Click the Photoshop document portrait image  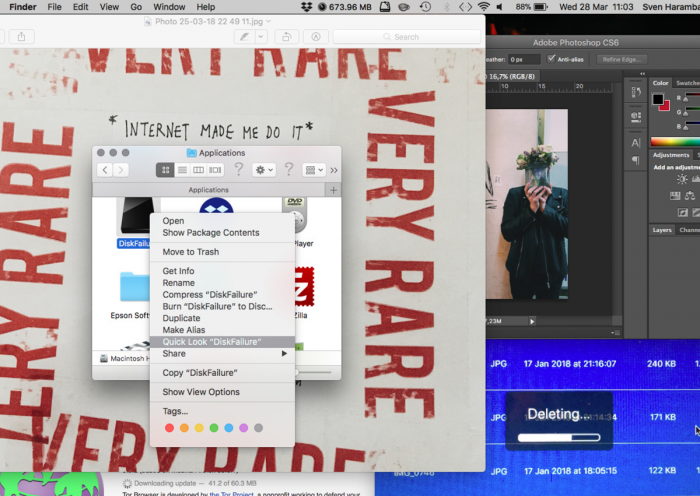coord(527,204)
